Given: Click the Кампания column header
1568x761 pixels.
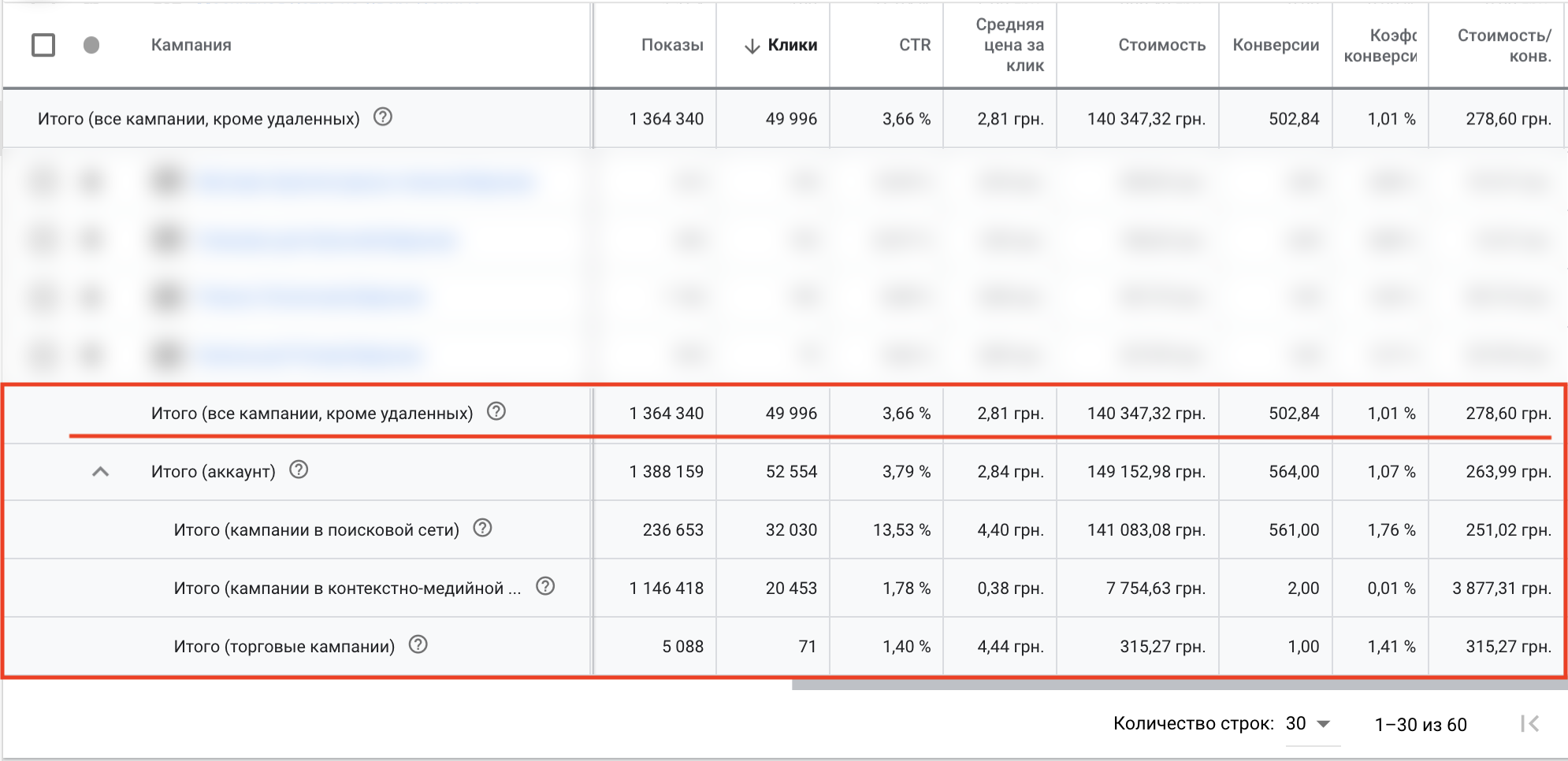Looking at the screenshot, I should [191, 46].
